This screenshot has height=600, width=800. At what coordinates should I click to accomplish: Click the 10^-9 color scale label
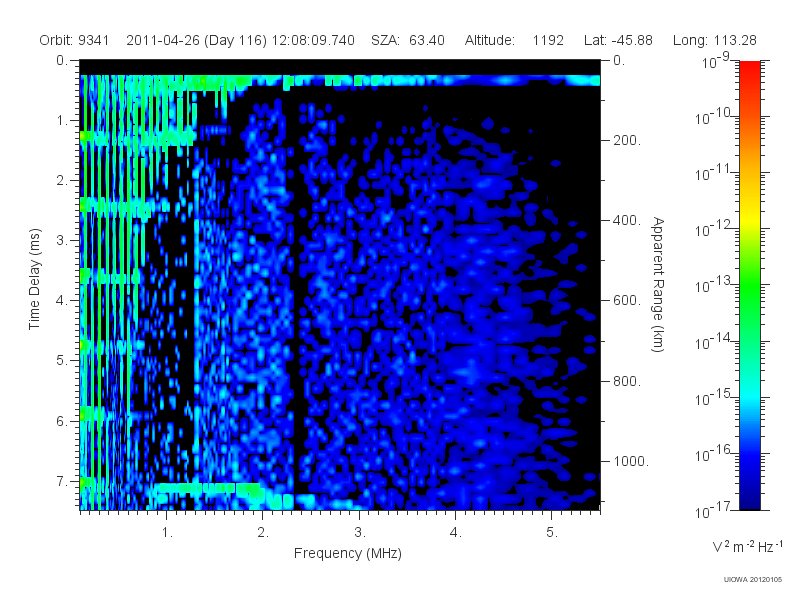716,61
